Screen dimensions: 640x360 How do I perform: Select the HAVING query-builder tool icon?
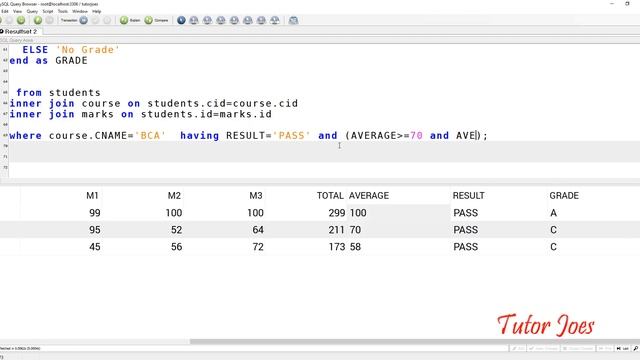(248, 20)
